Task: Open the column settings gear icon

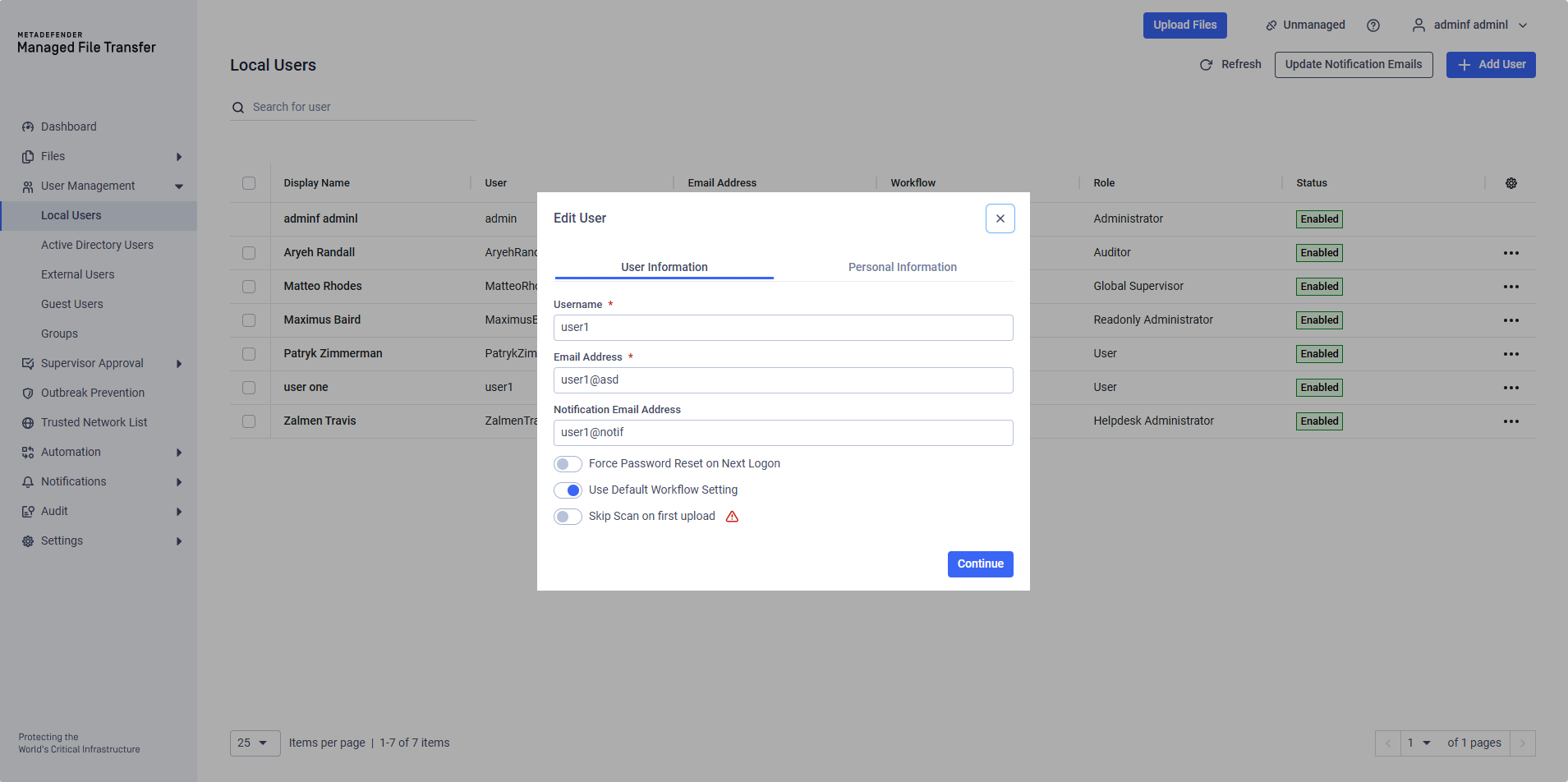Action: (1511, 182)
